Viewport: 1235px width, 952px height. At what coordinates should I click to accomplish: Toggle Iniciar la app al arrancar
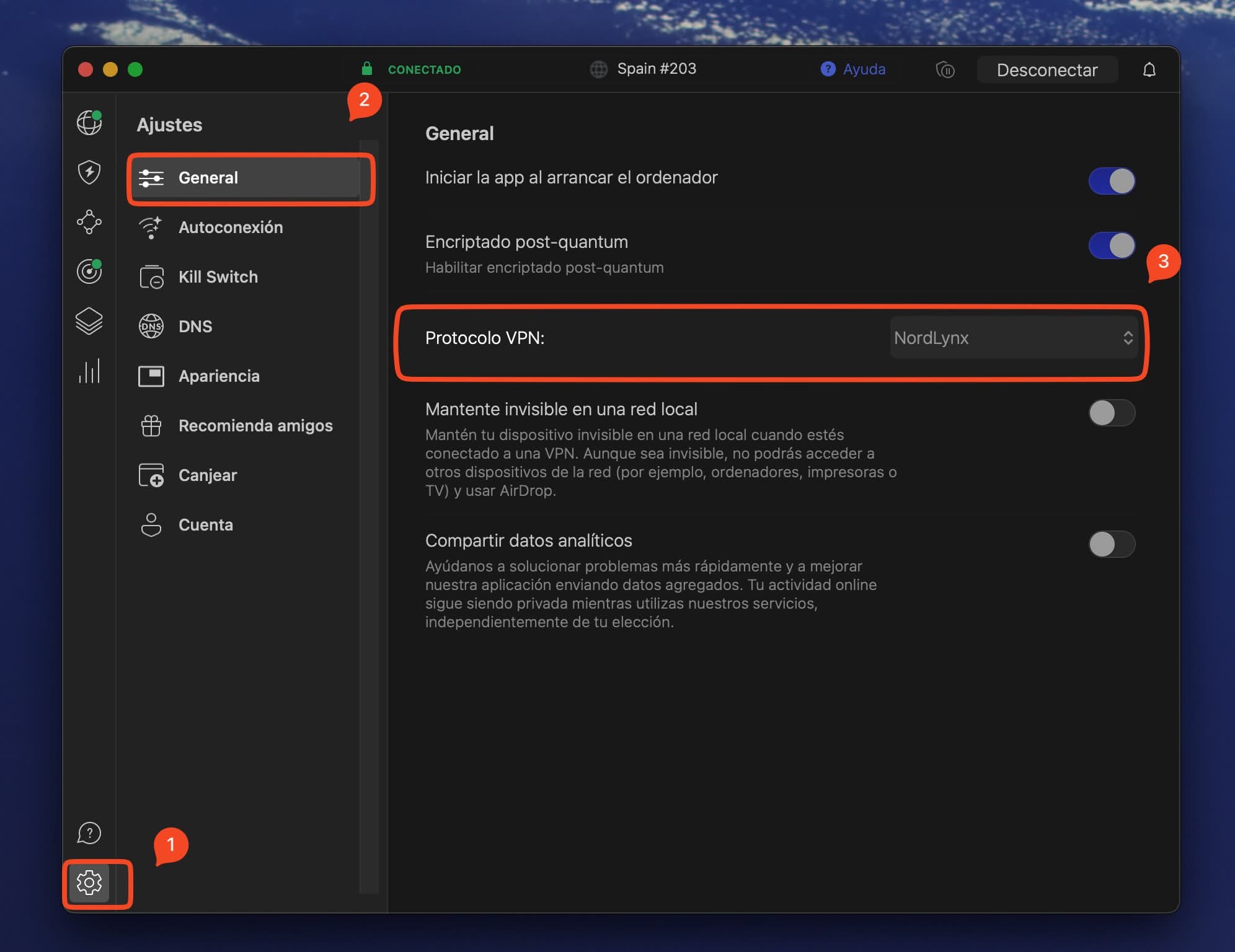(x=1112, y=181)
